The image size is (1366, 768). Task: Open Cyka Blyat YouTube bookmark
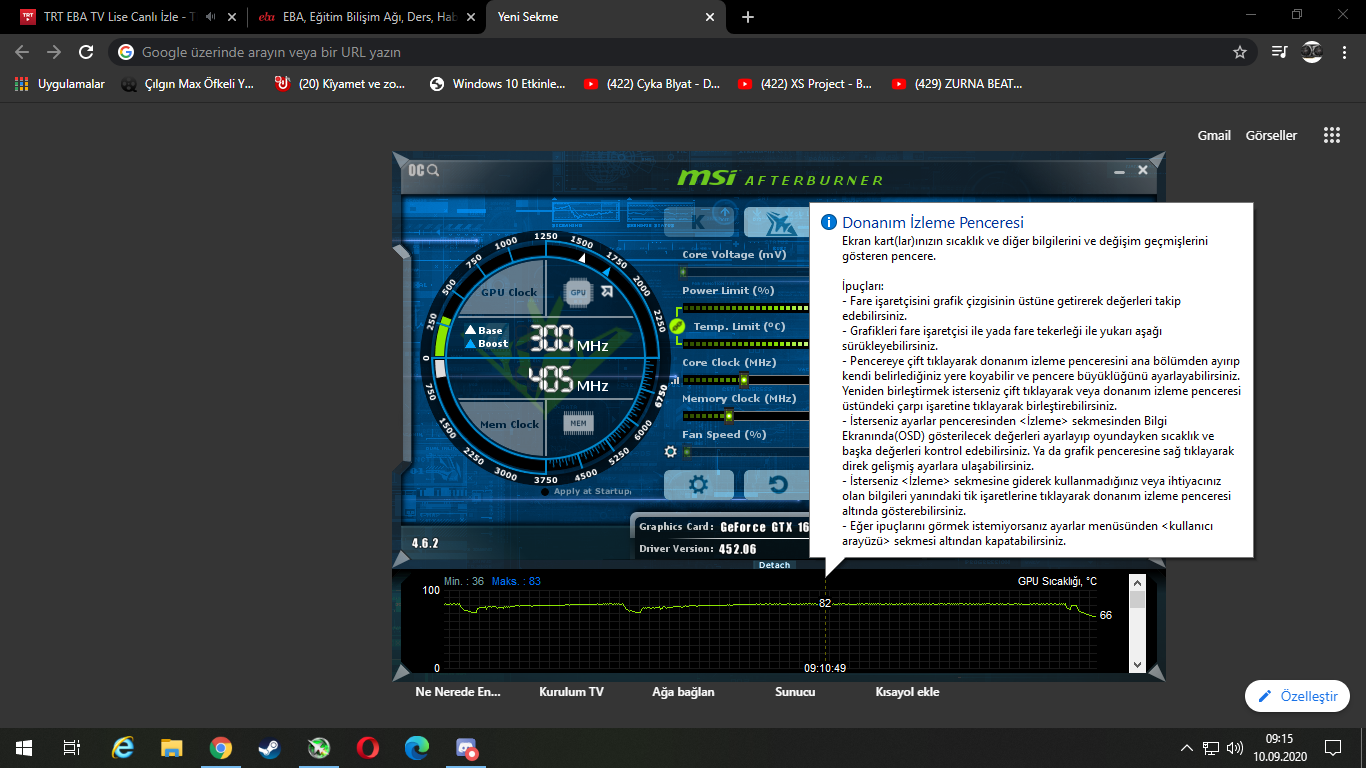coord(652,84)
